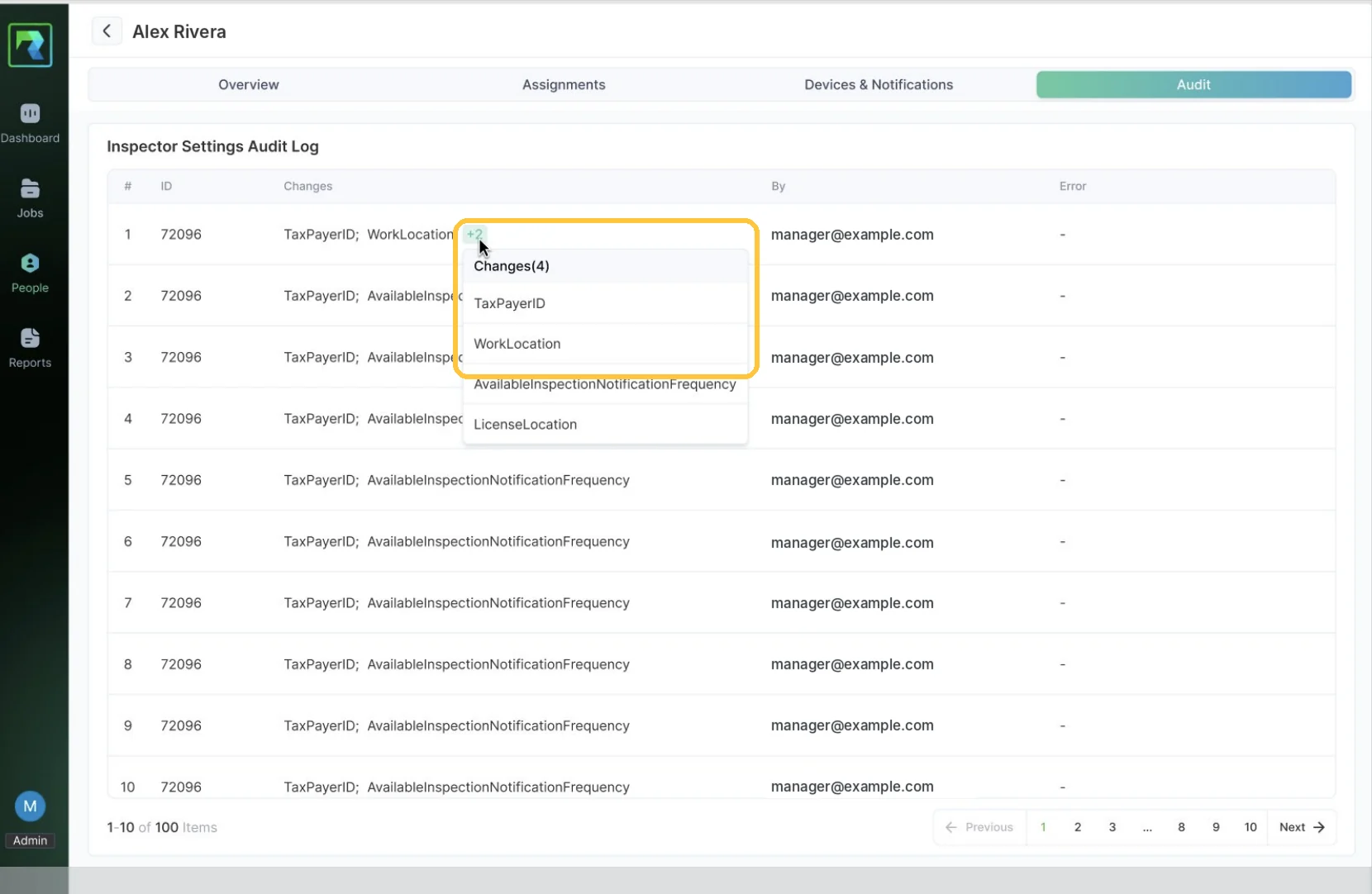1372x894 pixels.
Task: Go back with the arrow beside Alex Rivera
Action: [x=107, y=31]
